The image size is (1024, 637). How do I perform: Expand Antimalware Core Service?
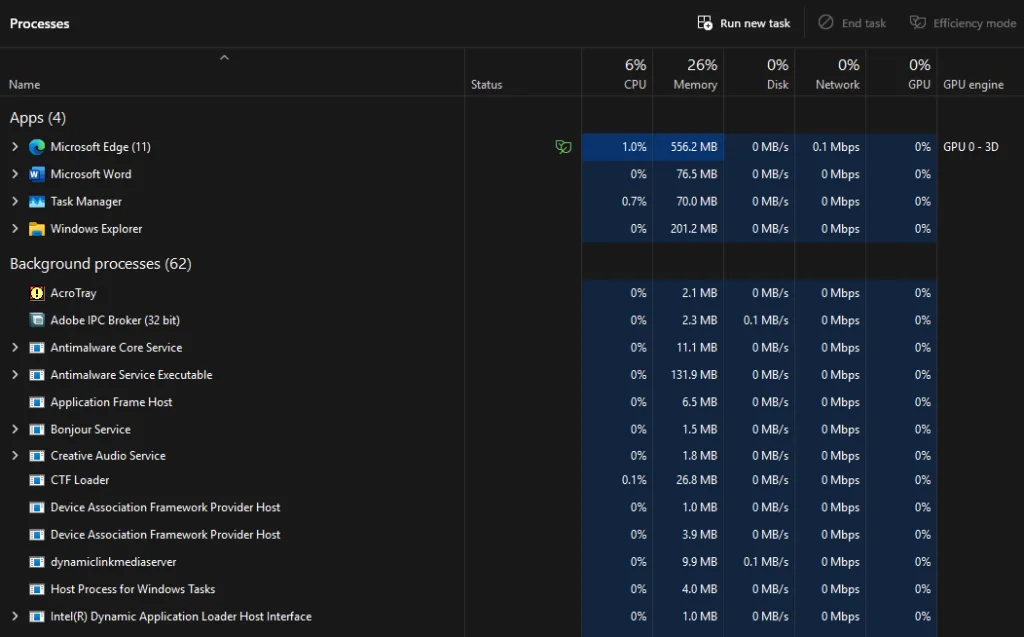point(14,347)
